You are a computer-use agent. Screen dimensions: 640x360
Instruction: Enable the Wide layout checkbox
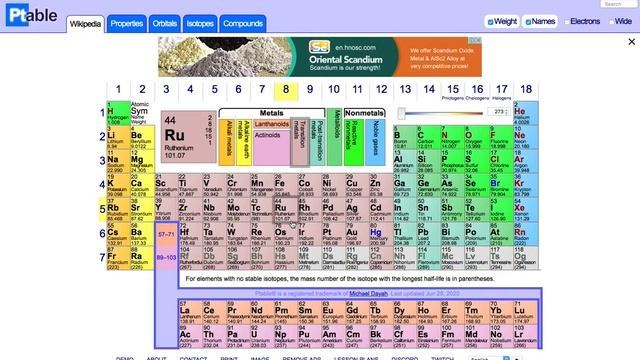[611, 22]
